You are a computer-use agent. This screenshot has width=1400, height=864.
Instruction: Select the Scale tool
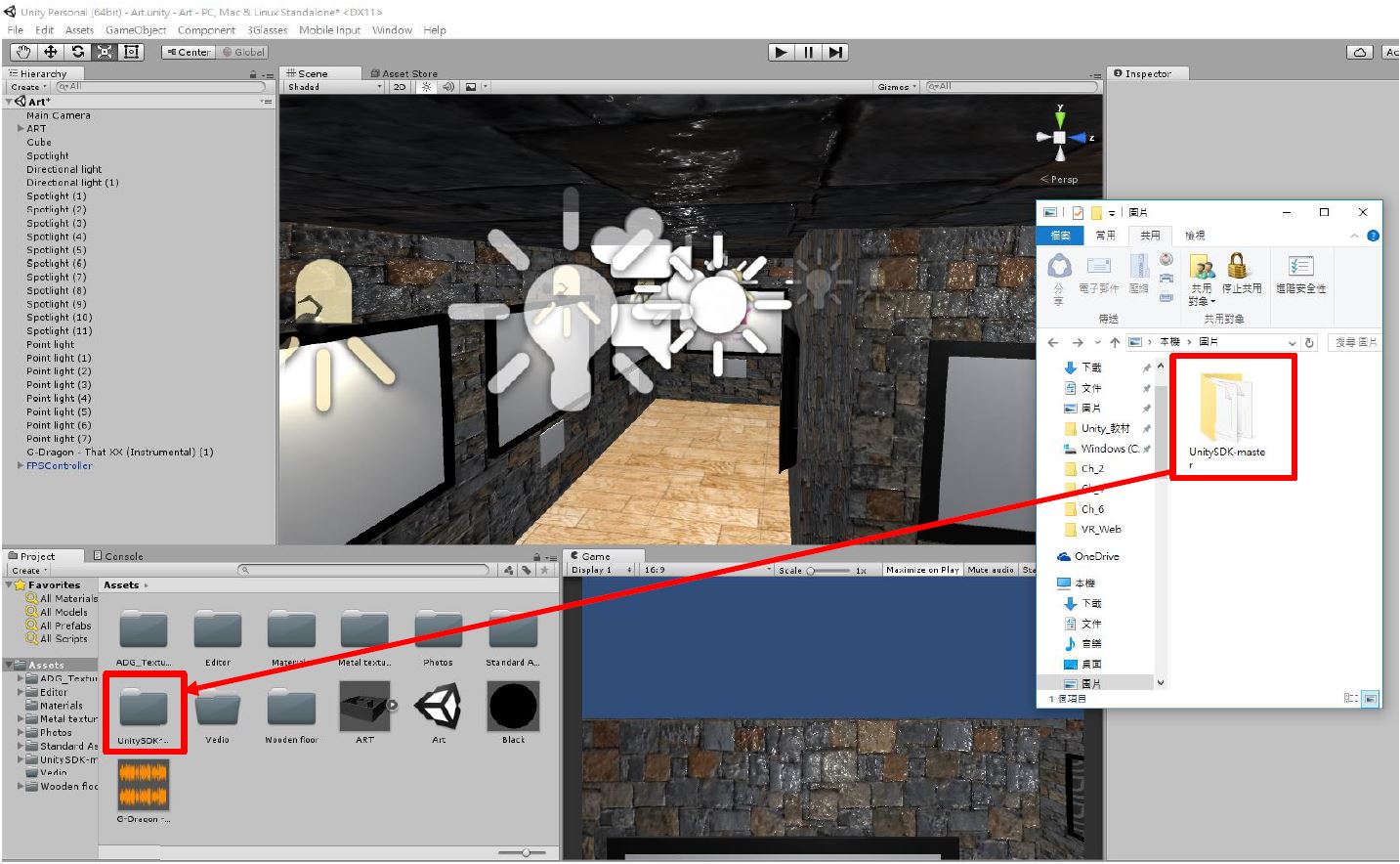click(105, 52)
